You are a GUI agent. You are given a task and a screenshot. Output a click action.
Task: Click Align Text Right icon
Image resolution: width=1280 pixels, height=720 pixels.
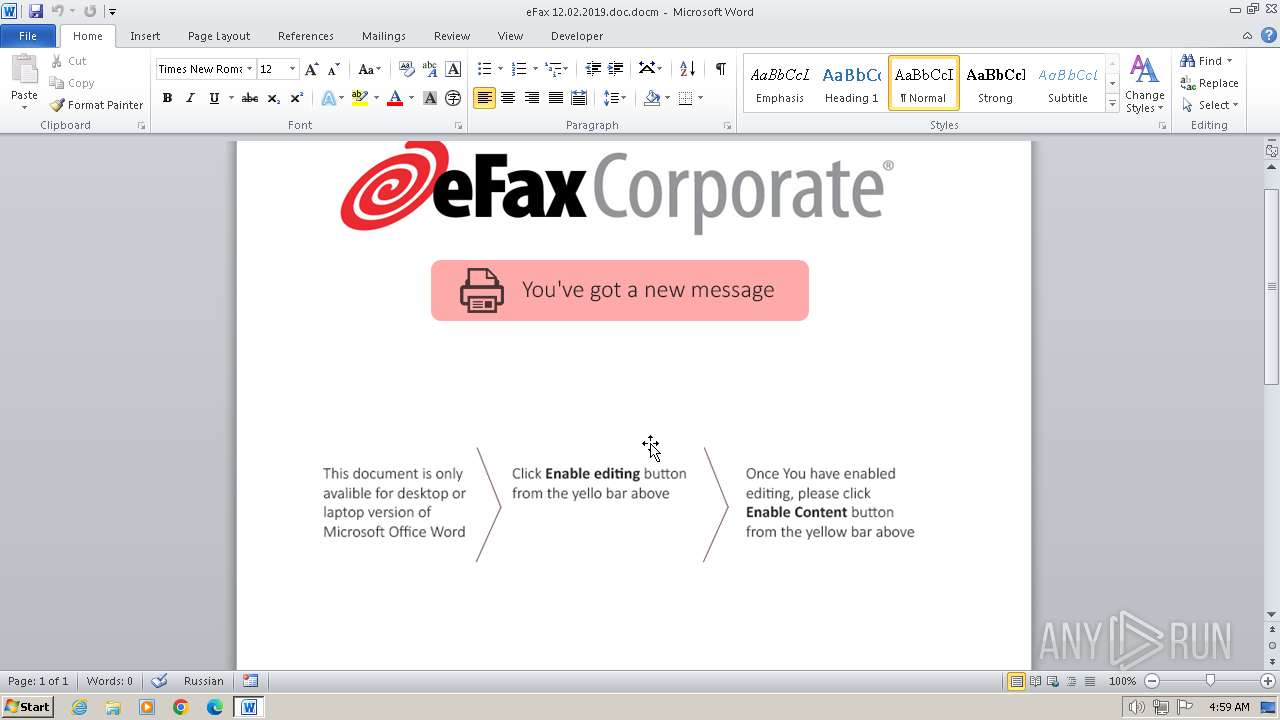[532, 98]
